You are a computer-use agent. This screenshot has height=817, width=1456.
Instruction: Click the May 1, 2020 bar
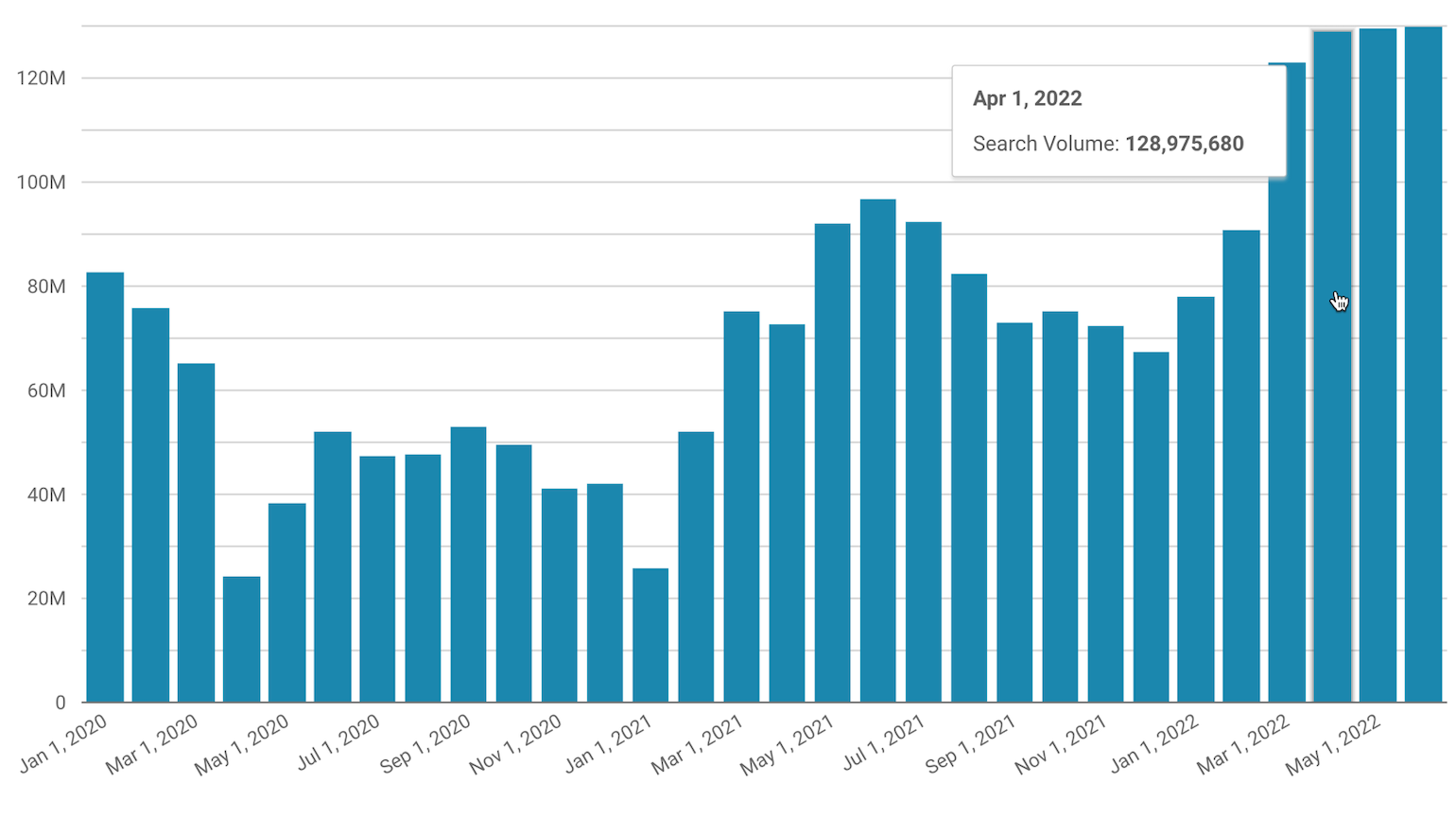coord(286,602)
